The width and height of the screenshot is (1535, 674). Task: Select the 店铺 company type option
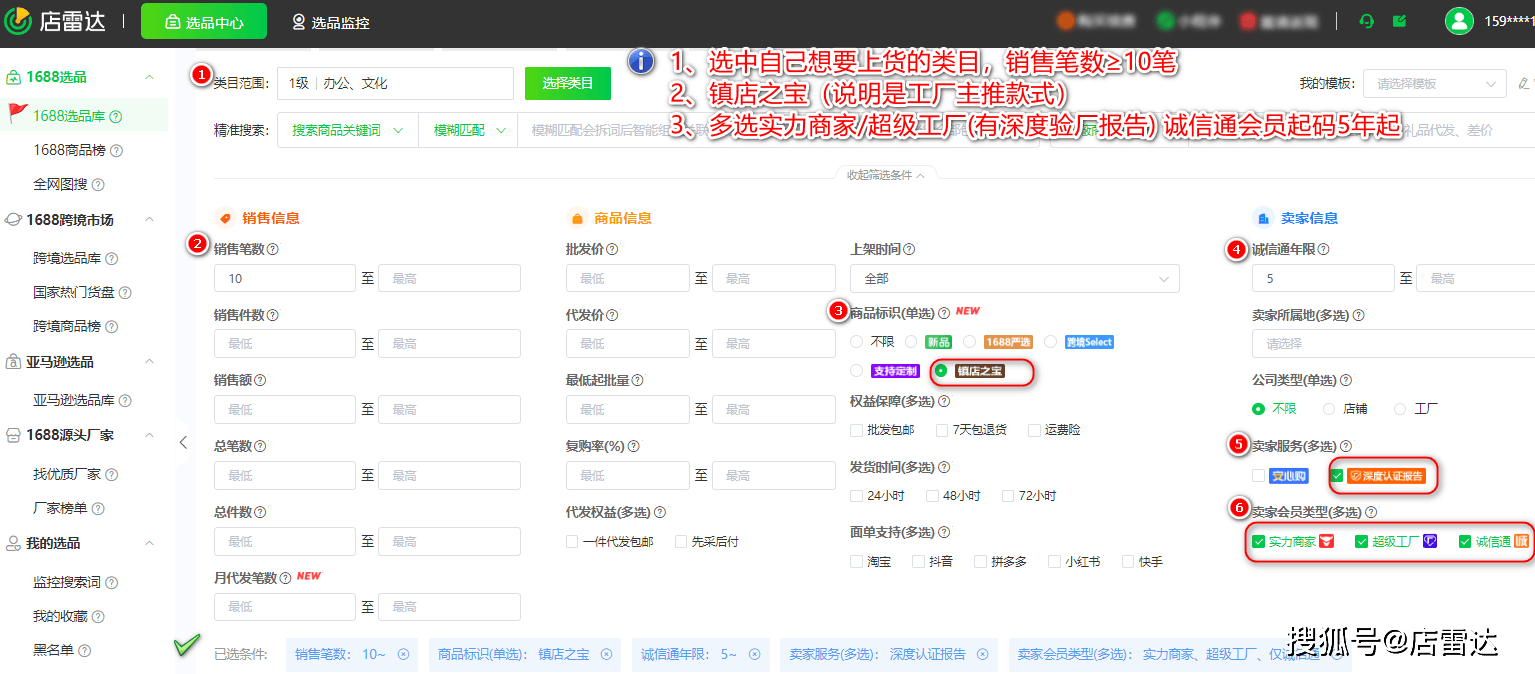pos(1329,409)
